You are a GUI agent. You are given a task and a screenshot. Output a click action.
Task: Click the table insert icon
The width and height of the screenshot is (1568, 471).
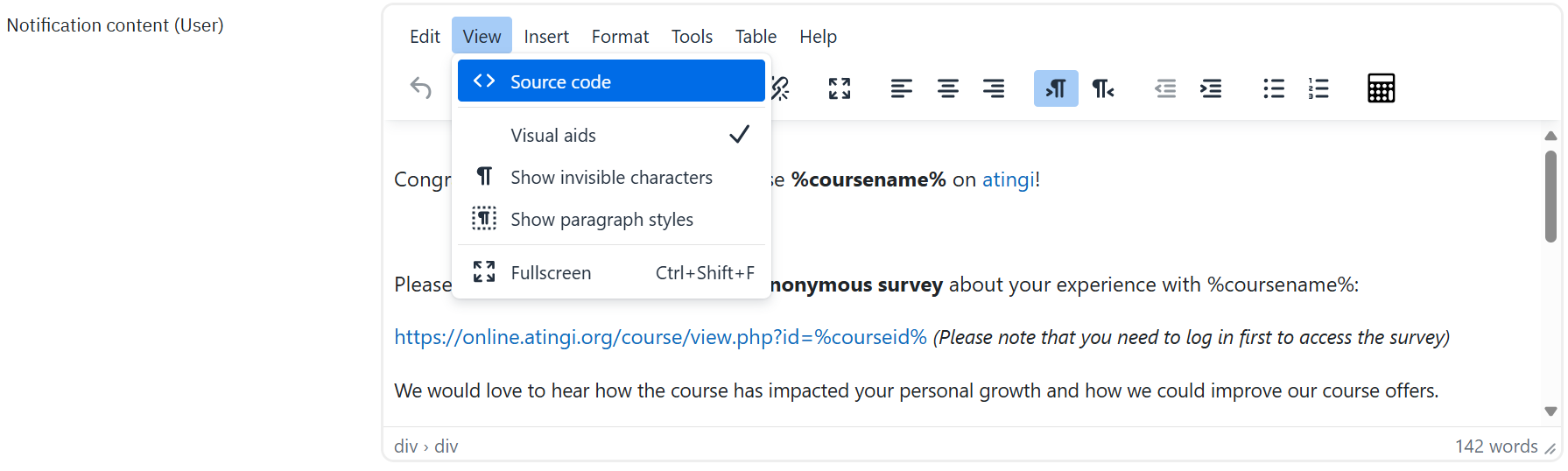(x=1382, y=88)
